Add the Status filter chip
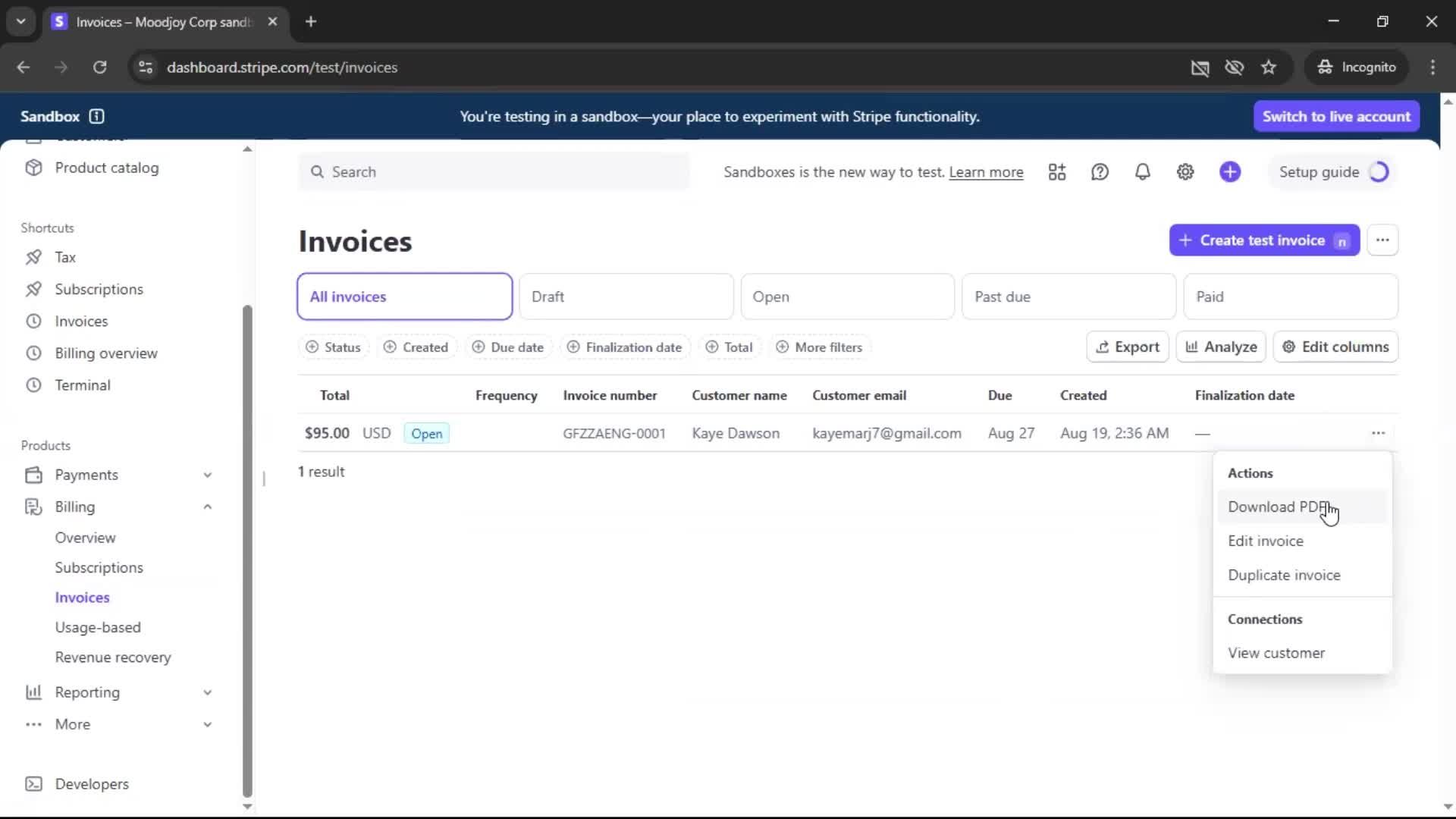1456x819 pixels. (333, 347)
